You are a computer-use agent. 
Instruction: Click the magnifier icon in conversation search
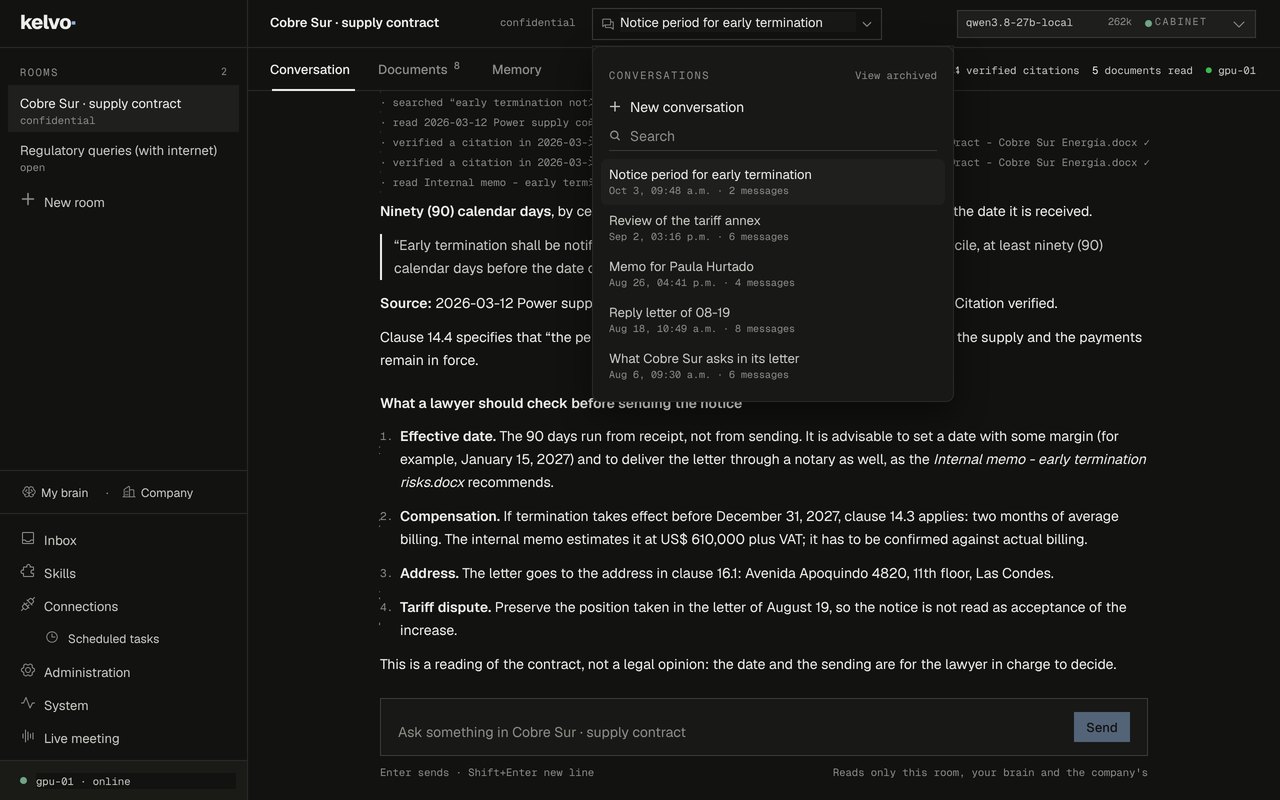point(615,136)
